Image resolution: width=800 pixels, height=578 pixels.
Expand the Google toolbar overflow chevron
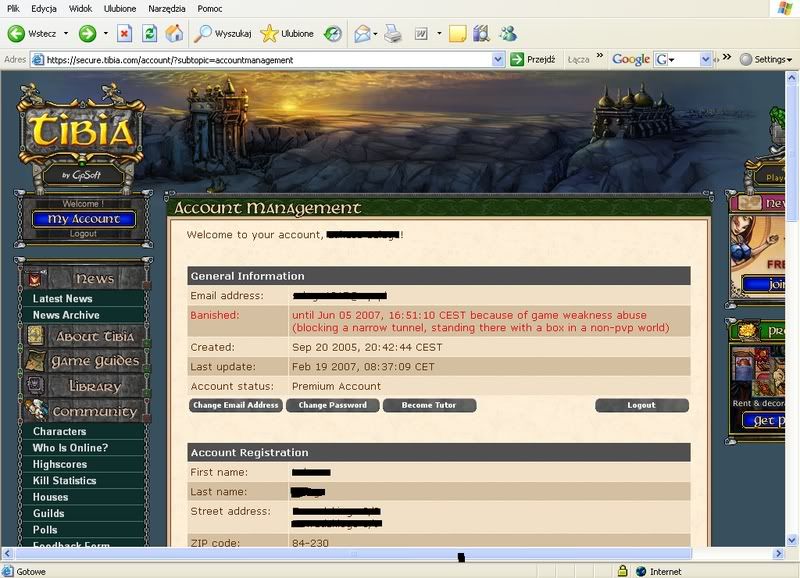pyautogui.click(x=727, y=56)
